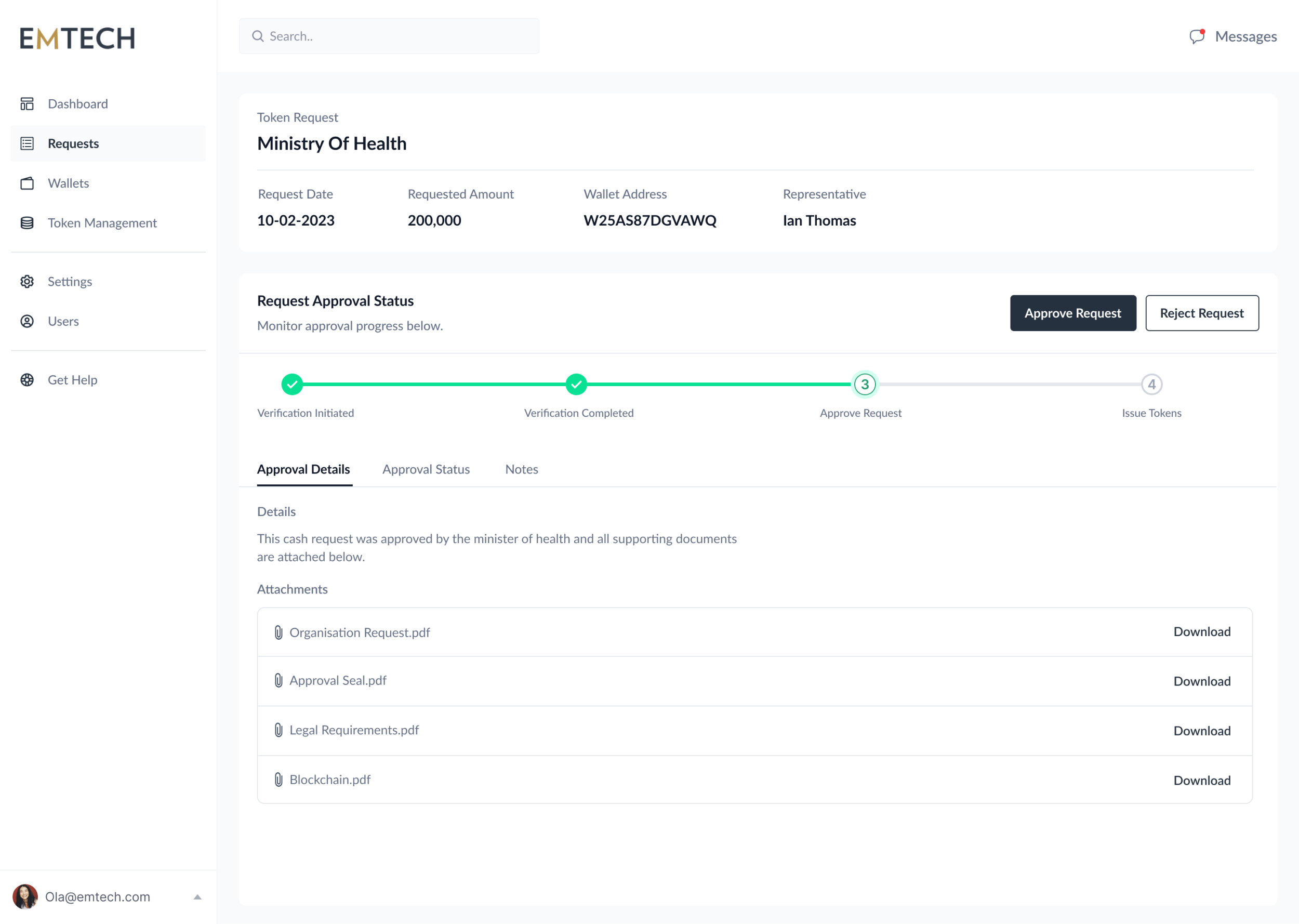The image size is (1299, 924).
Task: Click the Dashboard sidebar icon
Action: 26,103
